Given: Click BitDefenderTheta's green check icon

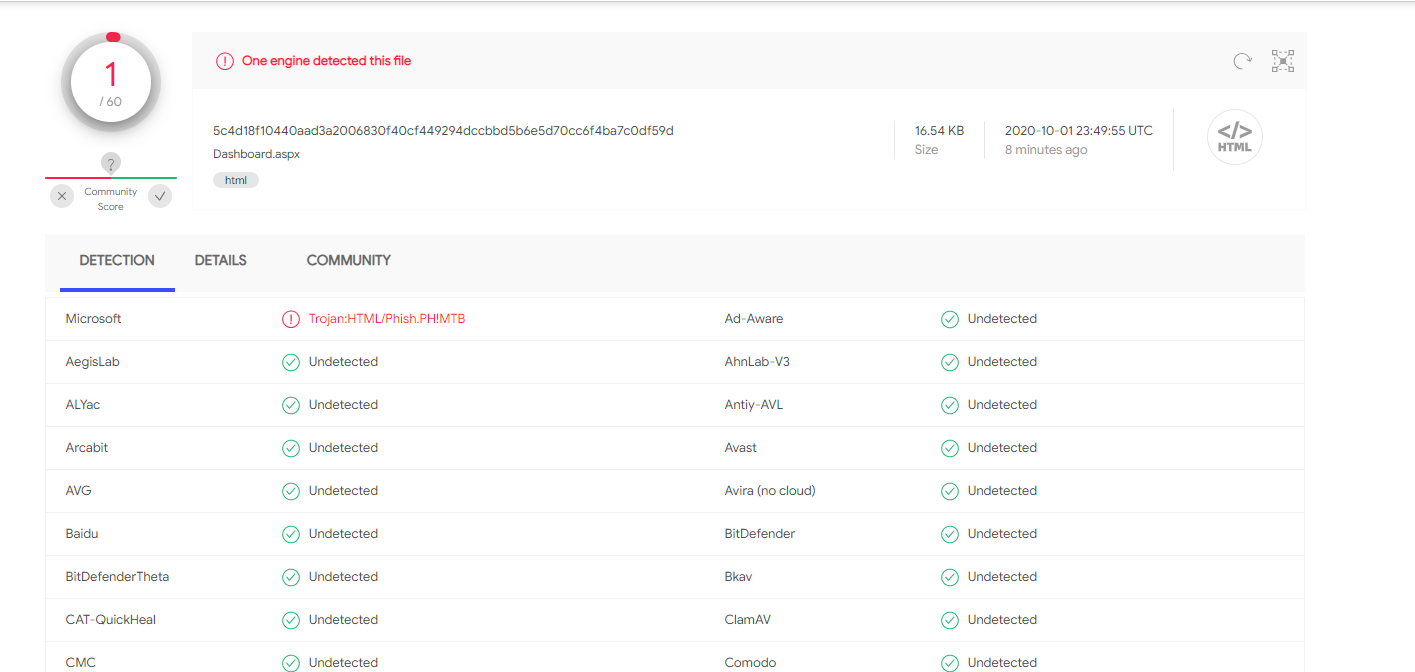Looking at the screenshot, I should coord(291,577).
